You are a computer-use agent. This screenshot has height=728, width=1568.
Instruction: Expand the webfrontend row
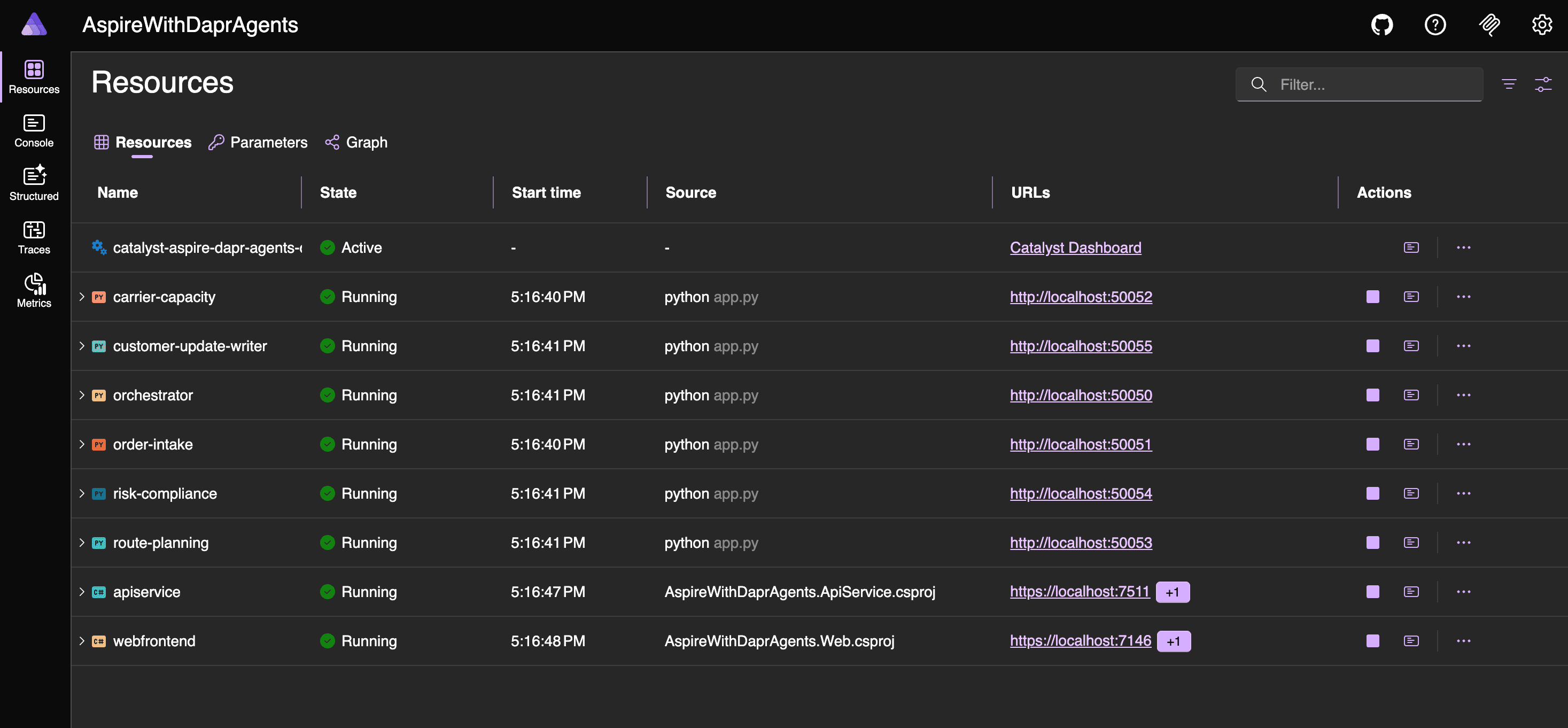tap(82, 641)
